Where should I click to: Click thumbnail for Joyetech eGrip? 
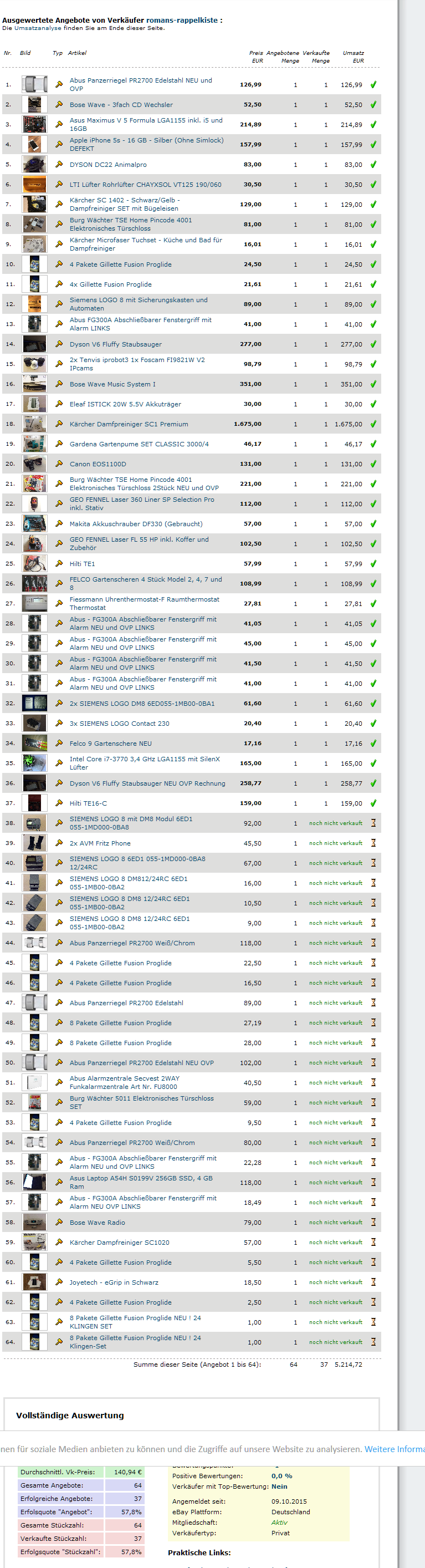(x=35, y=1282)
